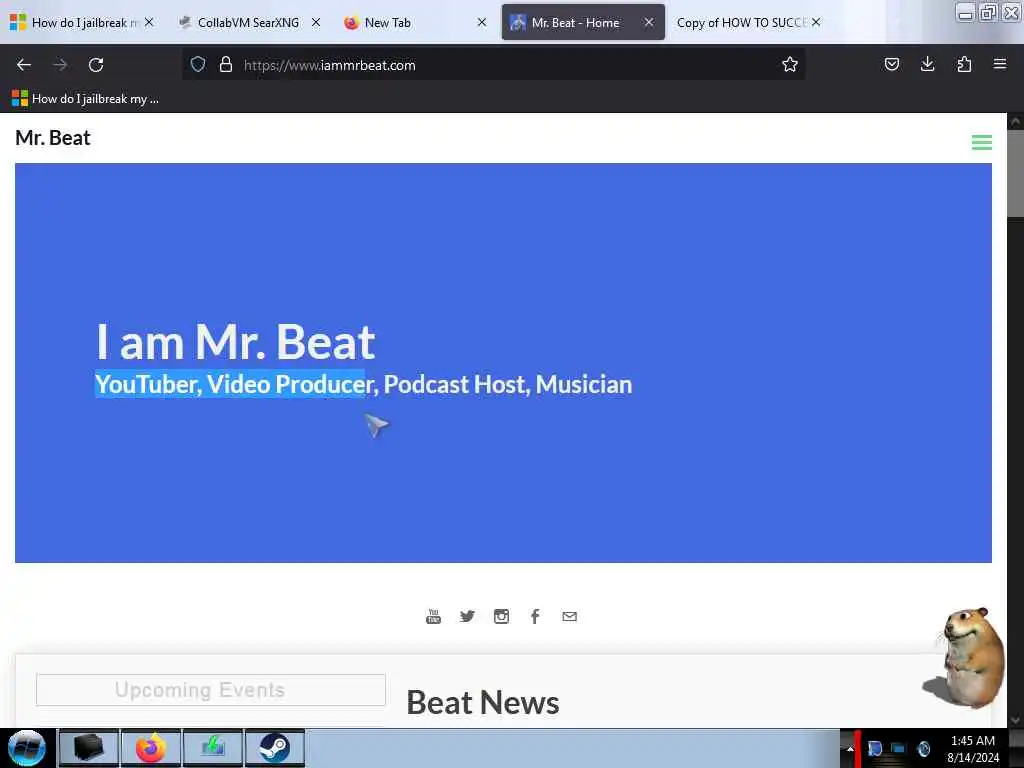Open Mr. Beat's Instagram icon
The image size is (1024, 768).
click(501, 616)
